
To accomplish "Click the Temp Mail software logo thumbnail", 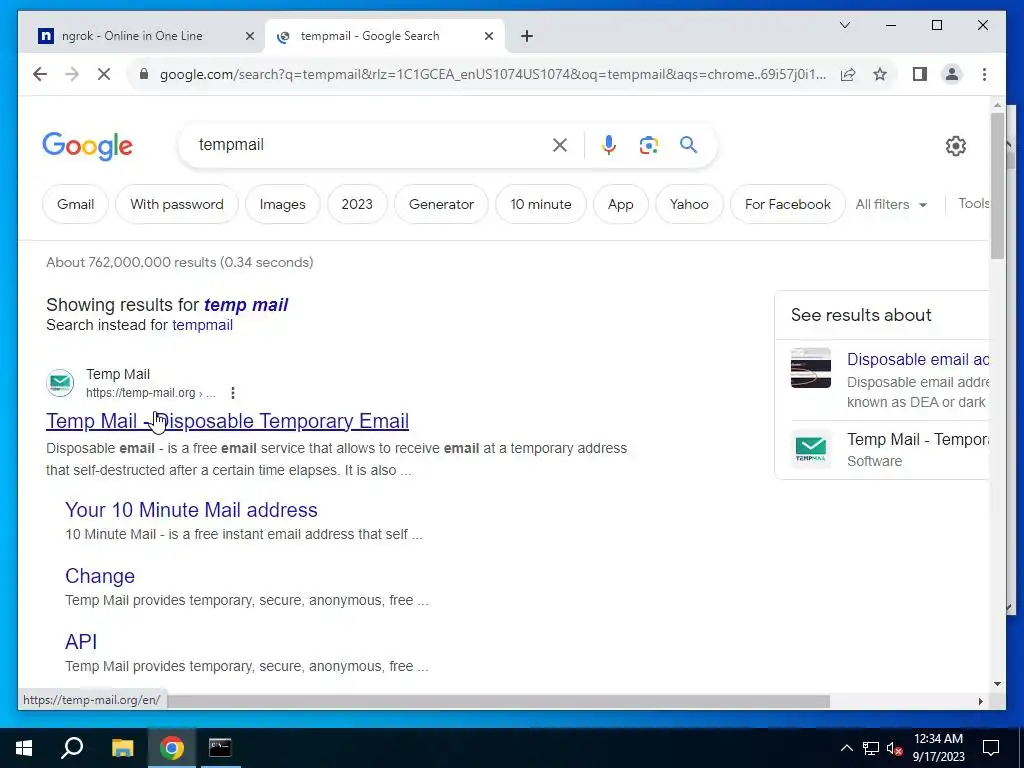I will click(810, 449).
